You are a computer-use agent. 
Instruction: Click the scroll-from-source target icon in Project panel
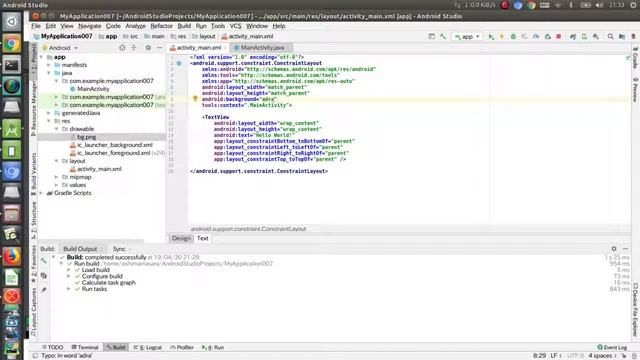pyautogui.click(x=122, y=48)
